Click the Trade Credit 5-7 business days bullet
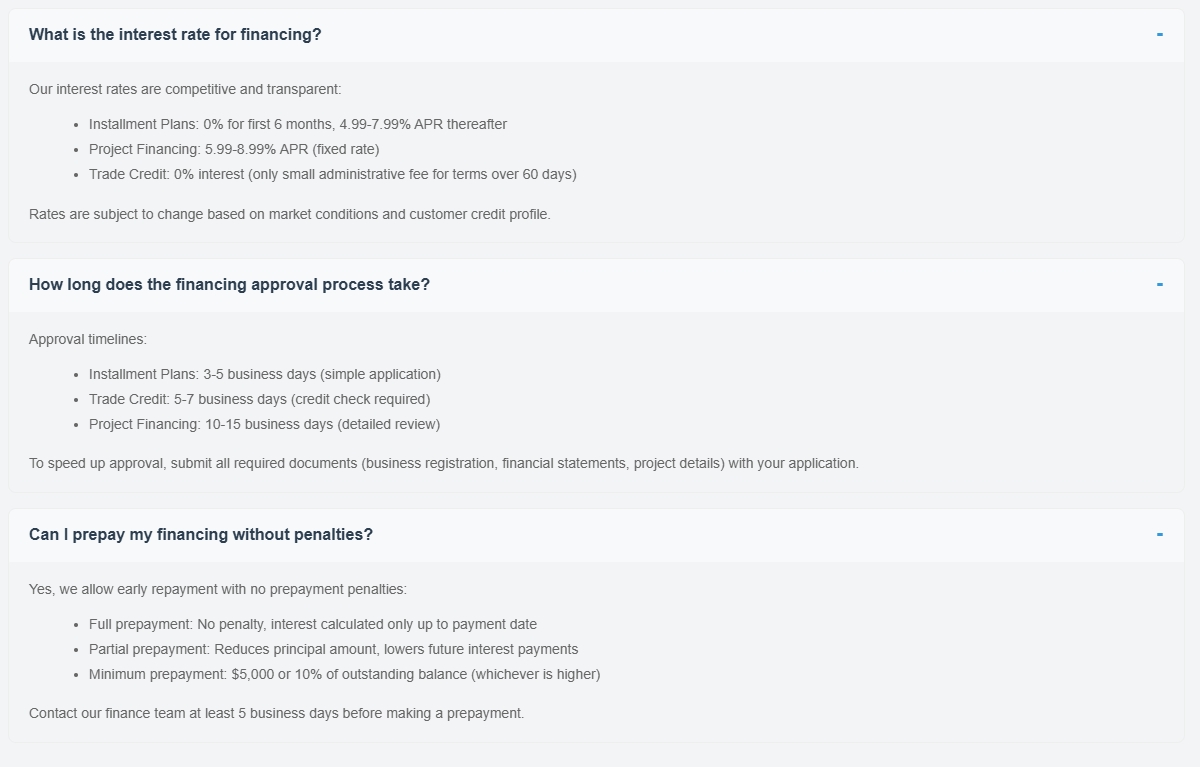This screenshot has height=767, width=1200. coord(259,400)
